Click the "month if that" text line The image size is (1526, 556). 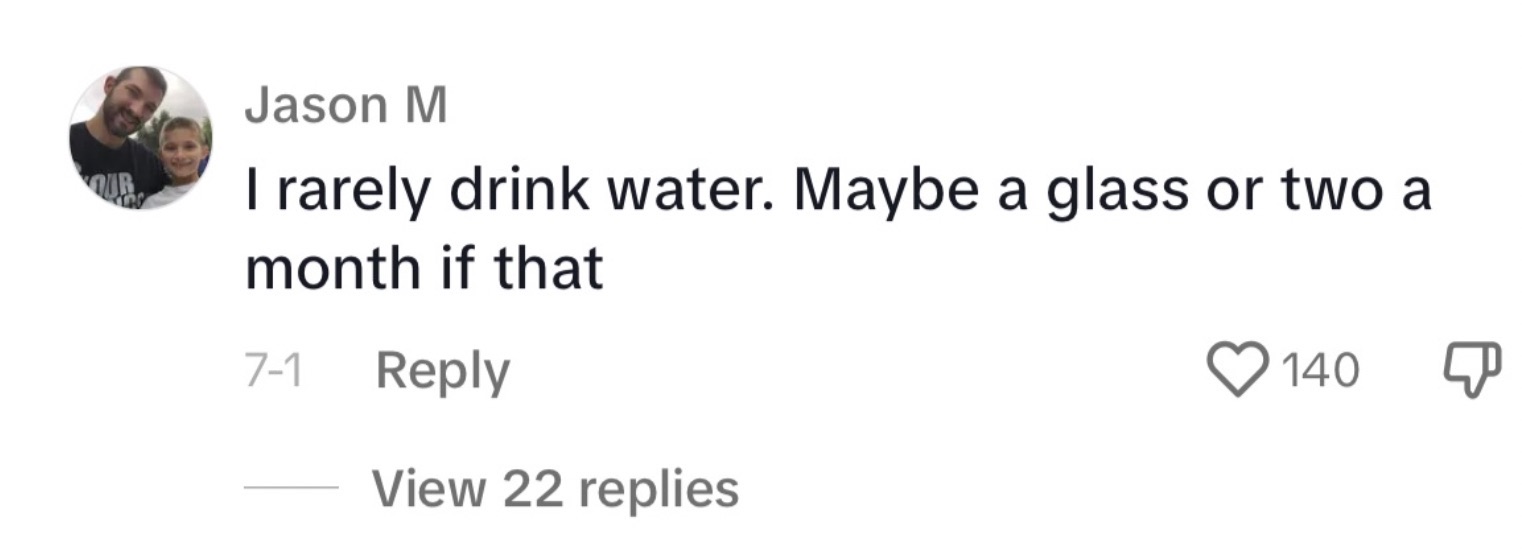(424, 268)
